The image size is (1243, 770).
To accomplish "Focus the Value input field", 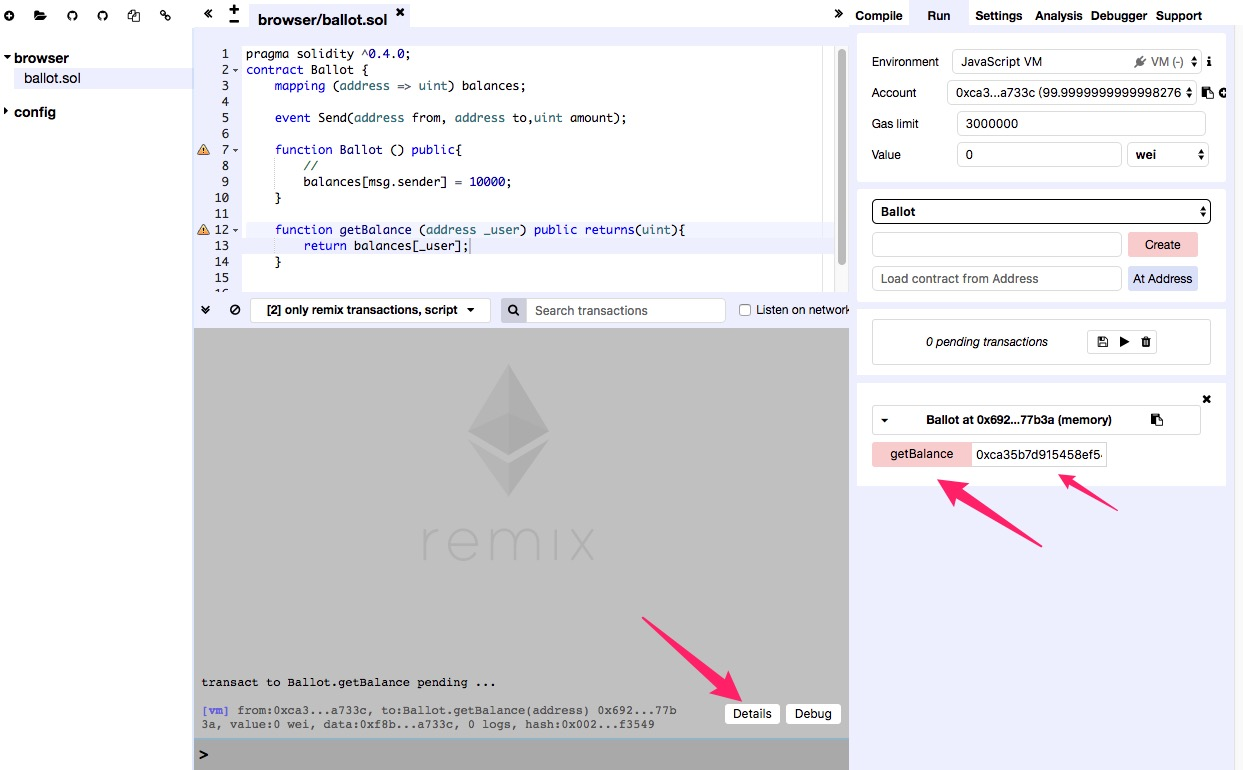I will pyautogui.click(x=1039, y=155).
